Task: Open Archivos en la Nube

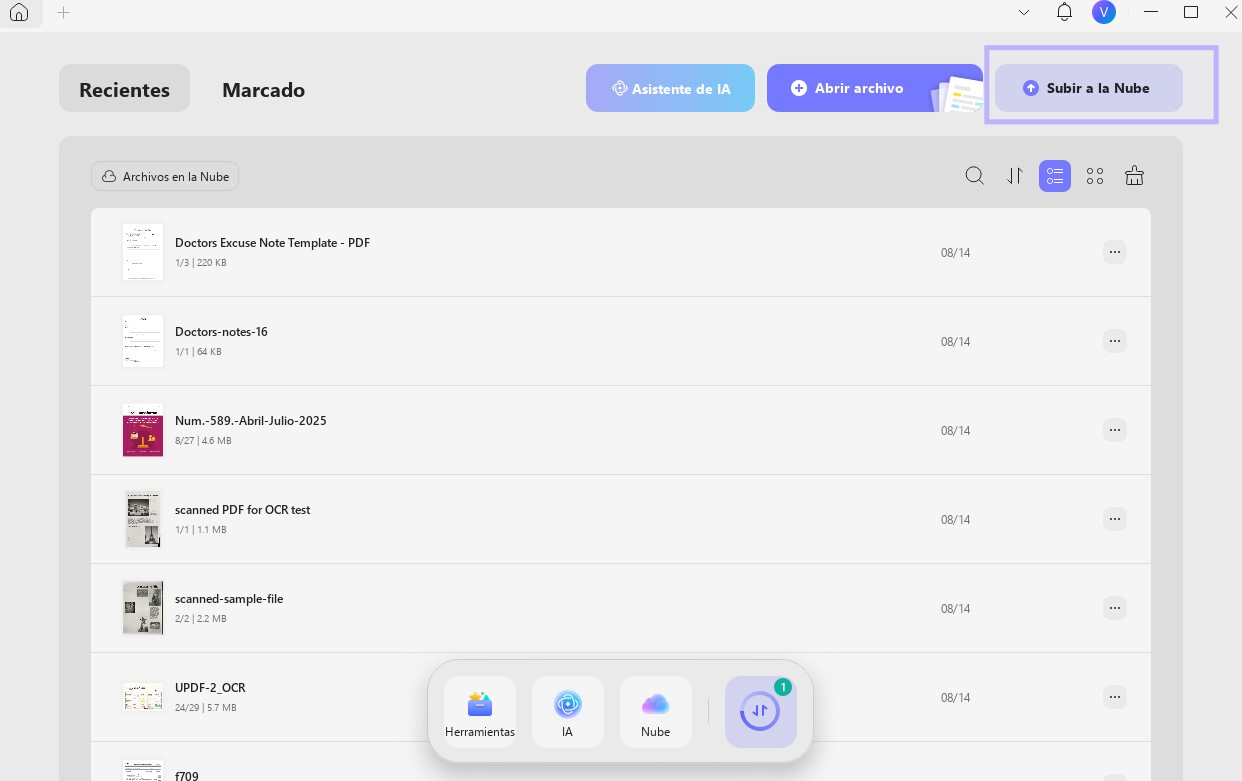Action: point(165,176)
